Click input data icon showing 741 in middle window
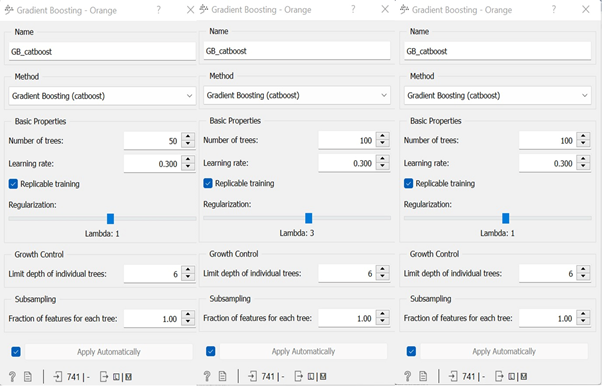602x386 pixels. [252, 376]
